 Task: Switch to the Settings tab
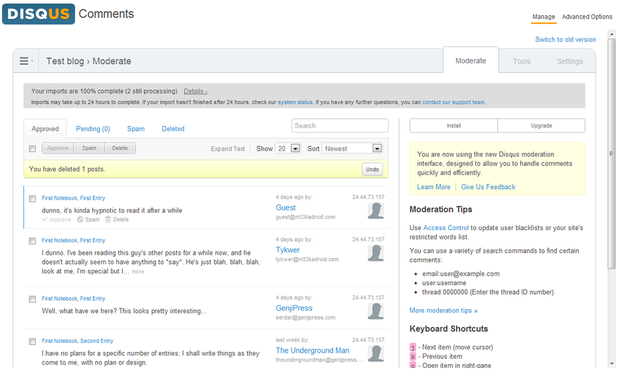[570, 61]
